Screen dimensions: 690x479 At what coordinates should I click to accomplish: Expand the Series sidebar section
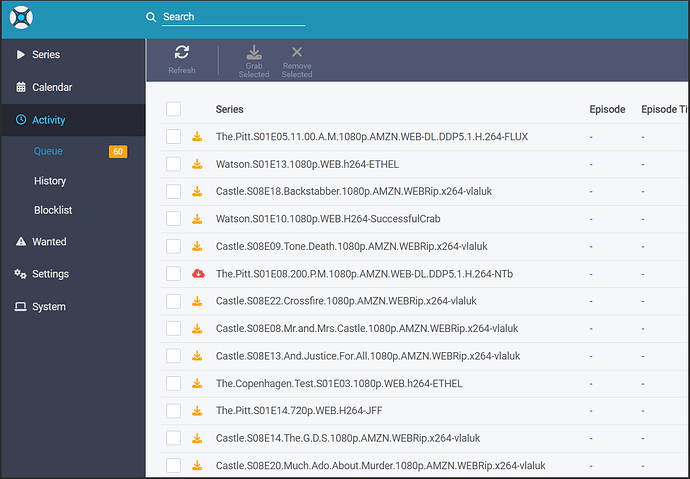point(46,55)
